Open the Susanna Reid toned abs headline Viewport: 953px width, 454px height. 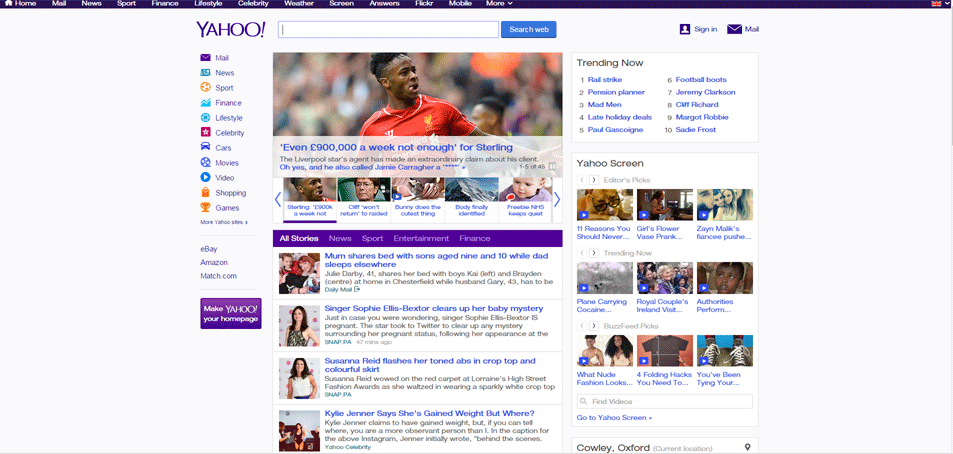pos(430,365)
